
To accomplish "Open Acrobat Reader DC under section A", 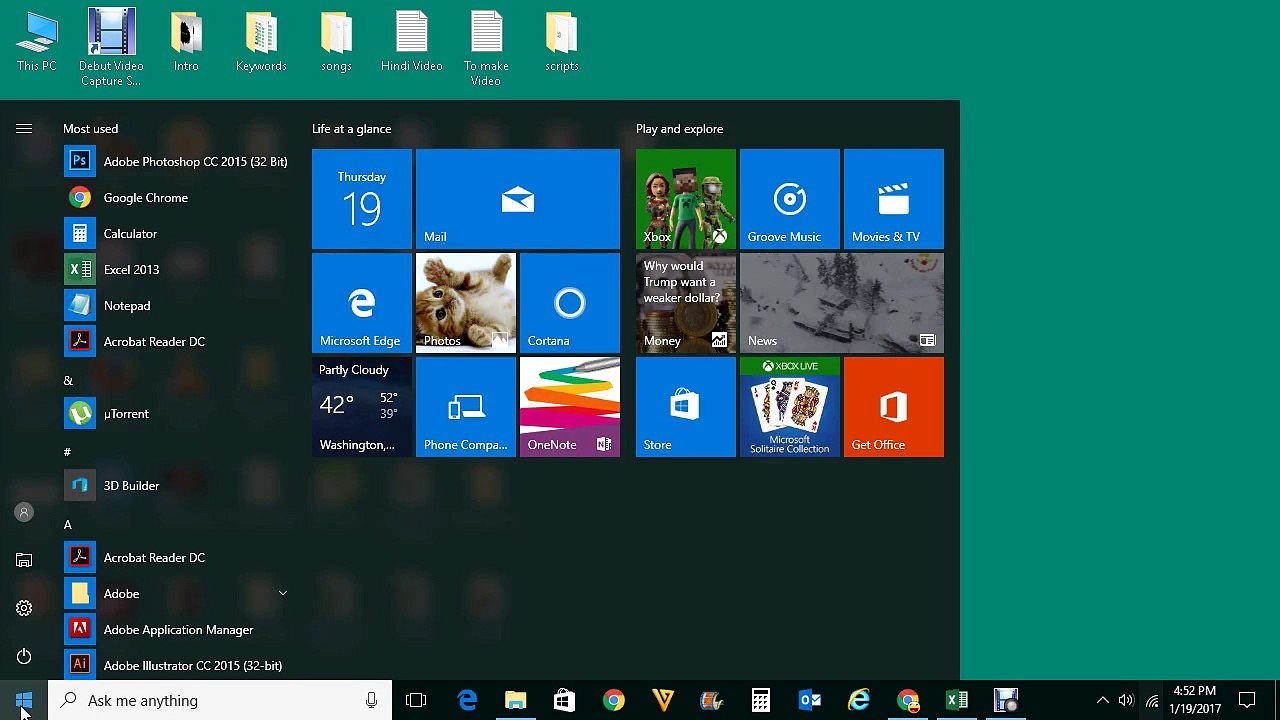I will [176, 557].
